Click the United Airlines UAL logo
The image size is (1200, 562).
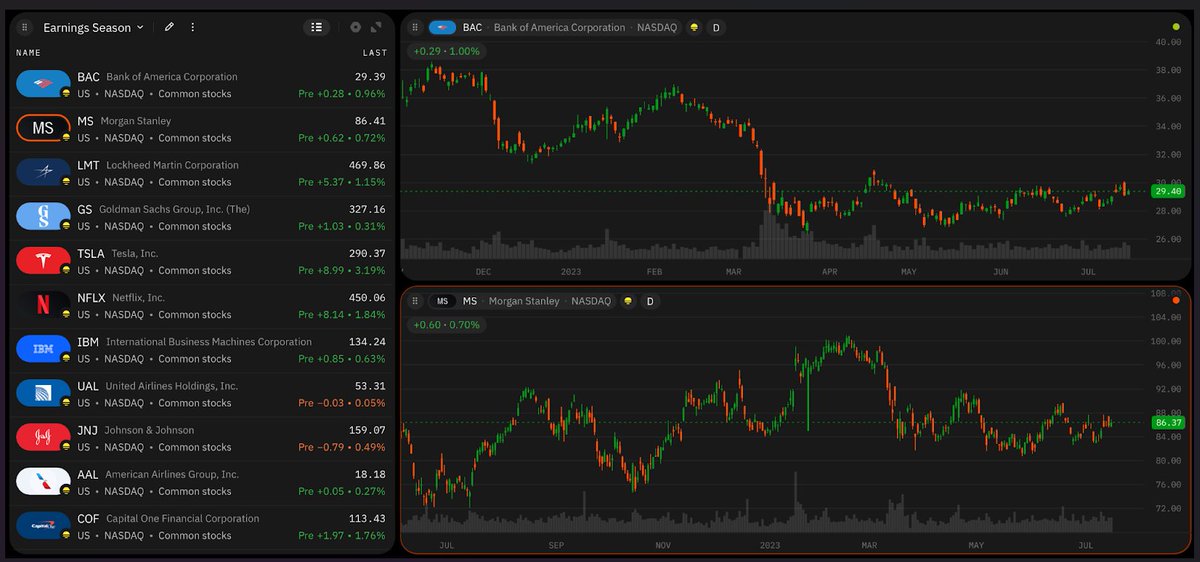click(x=43, y=392)
